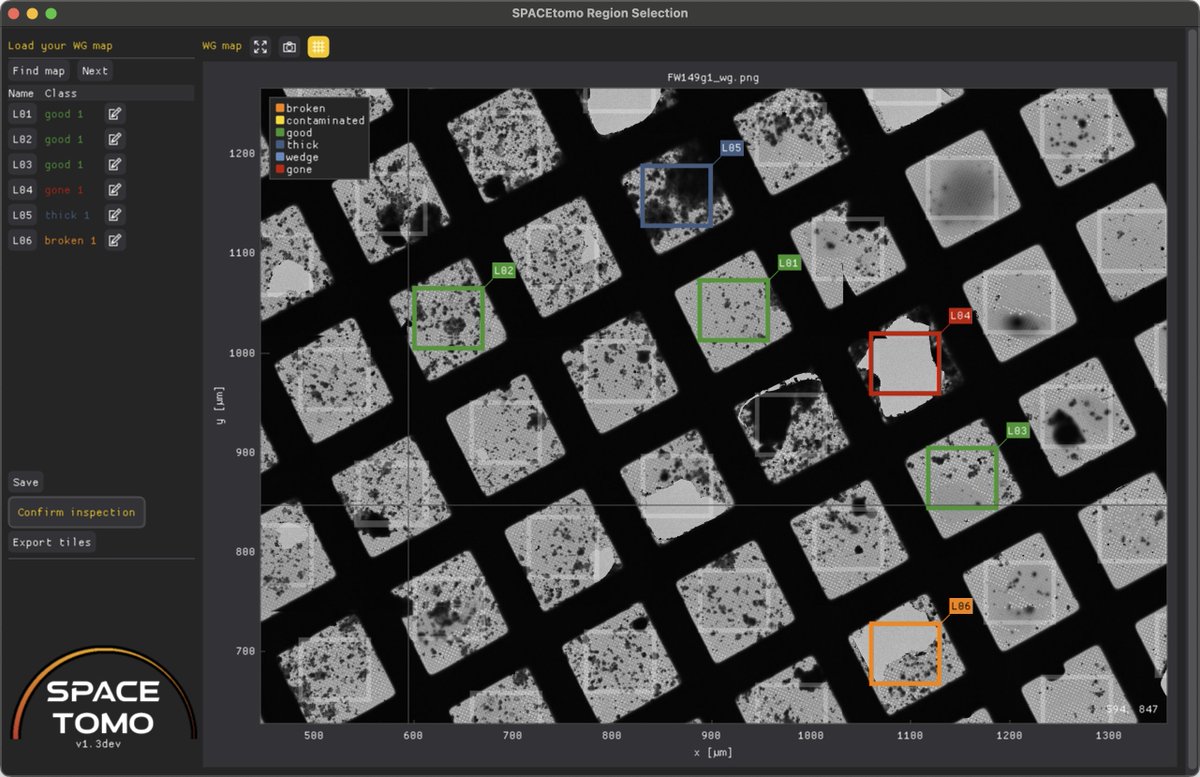
Task: Edit the class of L04
Action: click(x=115, y=190)
